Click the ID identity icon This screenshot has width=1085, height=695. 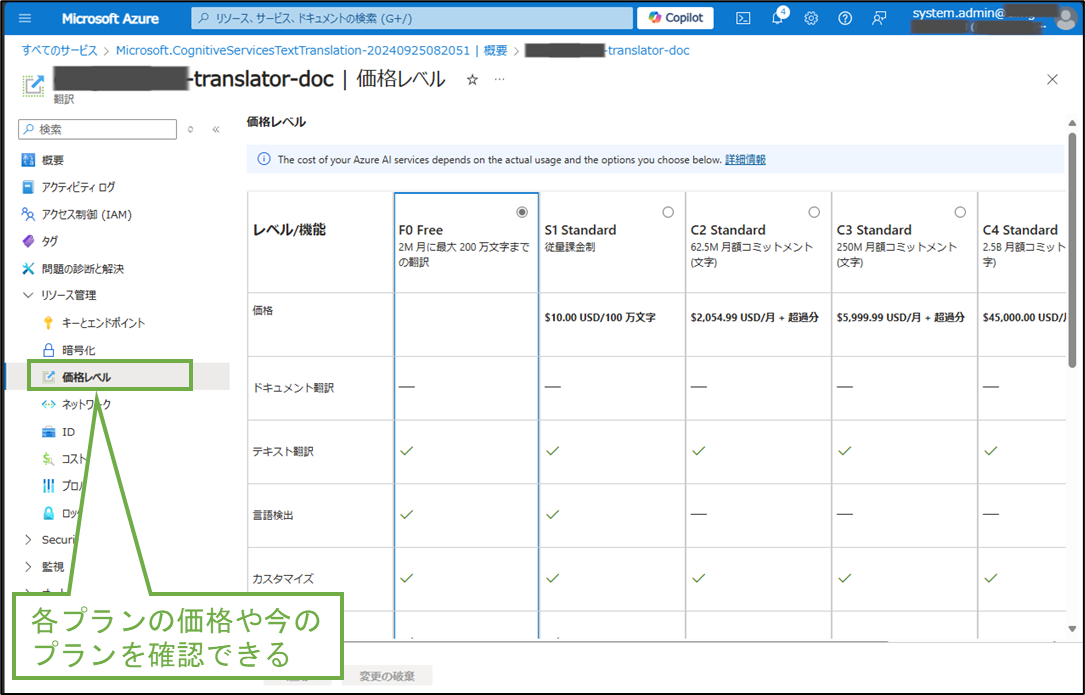click(48, 432)
